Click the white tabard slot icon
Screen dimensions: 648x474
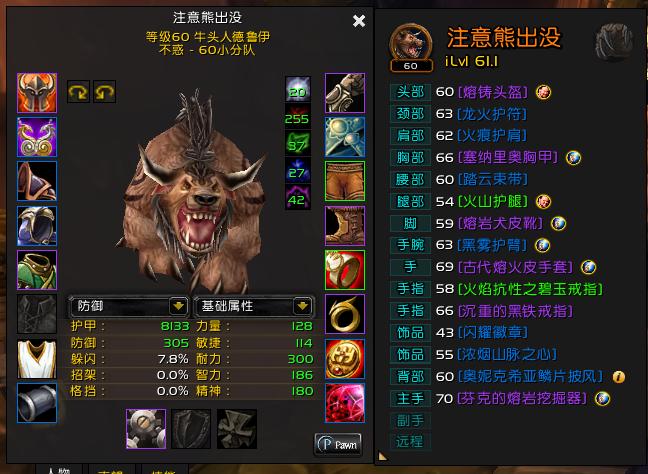pyautogui.click(x=37, y=359)
